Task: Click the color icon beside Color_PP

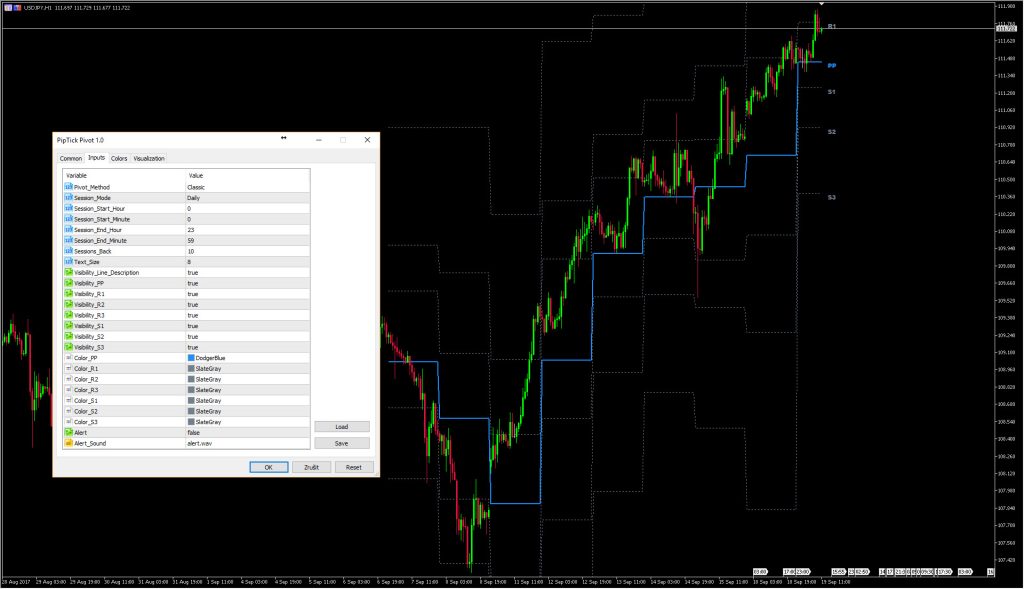Action: (68, 358)
